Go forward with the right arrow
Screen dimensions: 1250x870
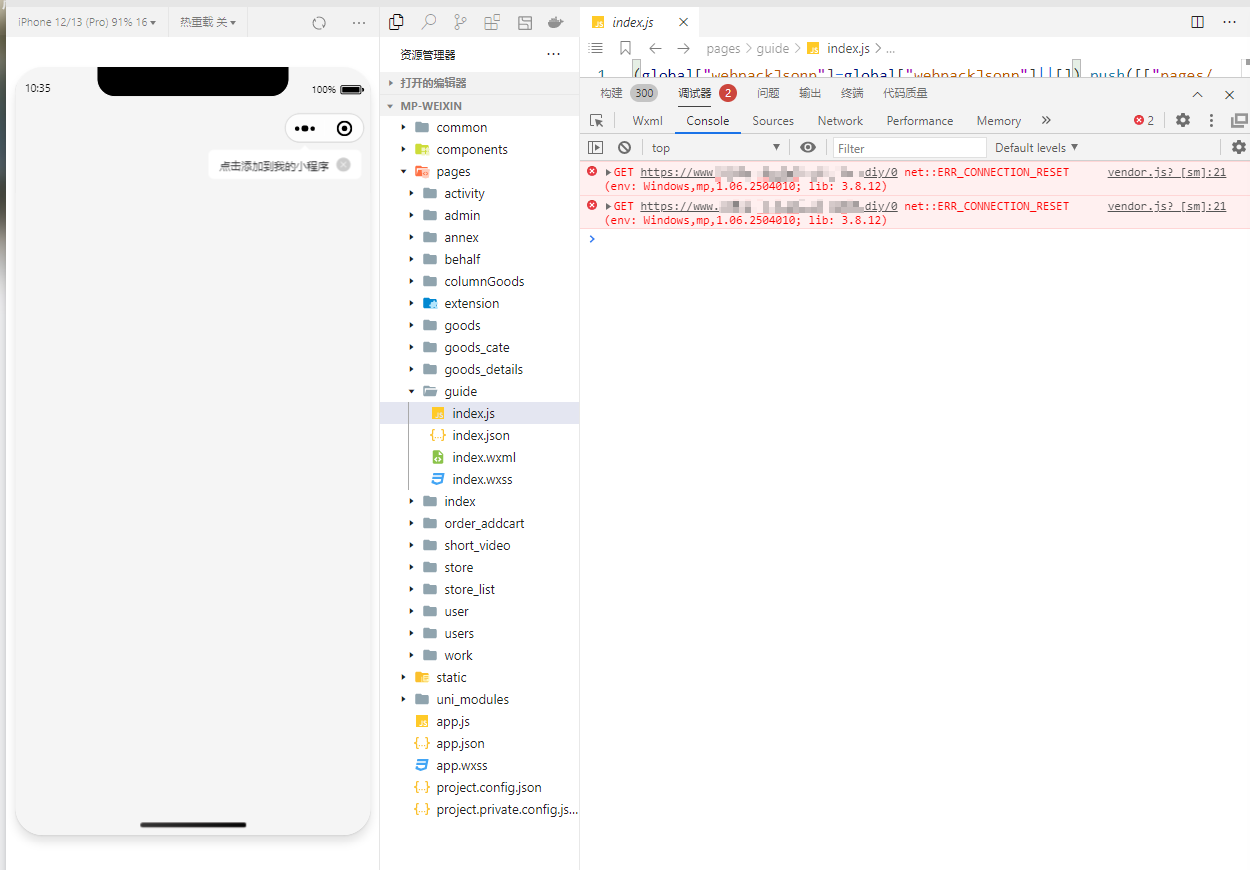click(683, 48)
